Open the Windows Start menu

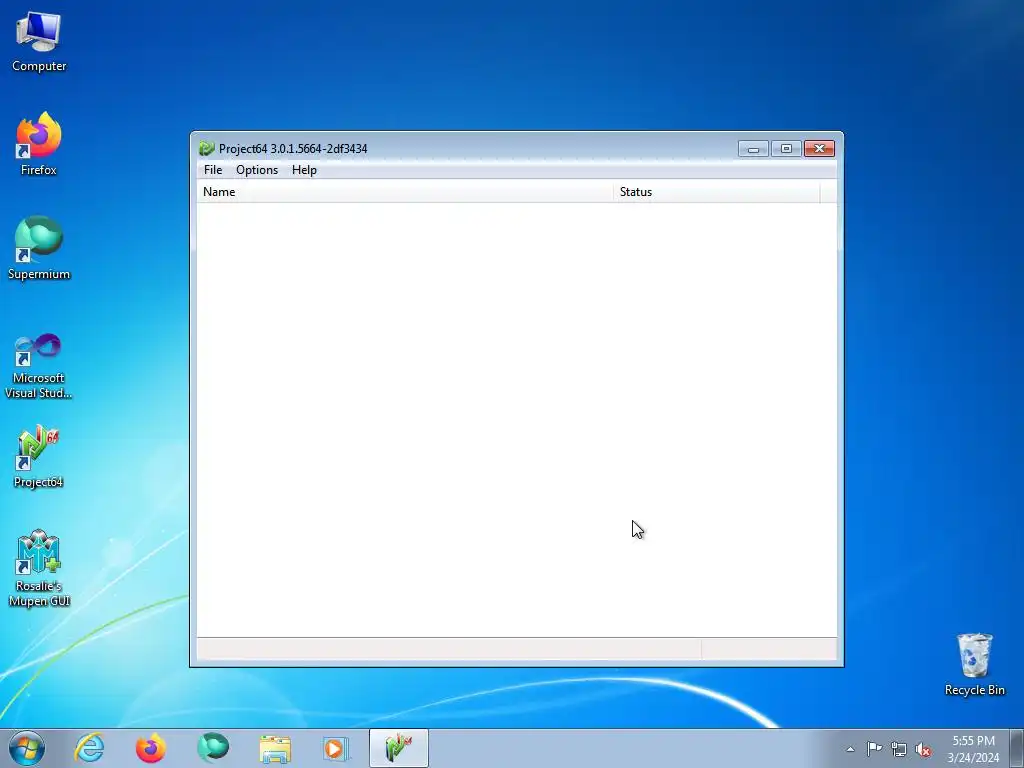pos(27,748)
